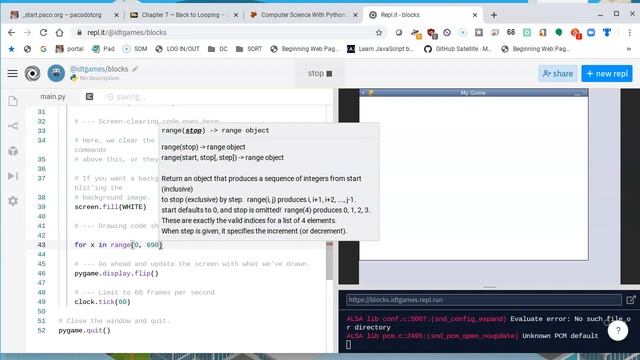The image size is (640, 360).
Task: Click the blocks.idtgames.repl.run URL field
Action: 484,300
